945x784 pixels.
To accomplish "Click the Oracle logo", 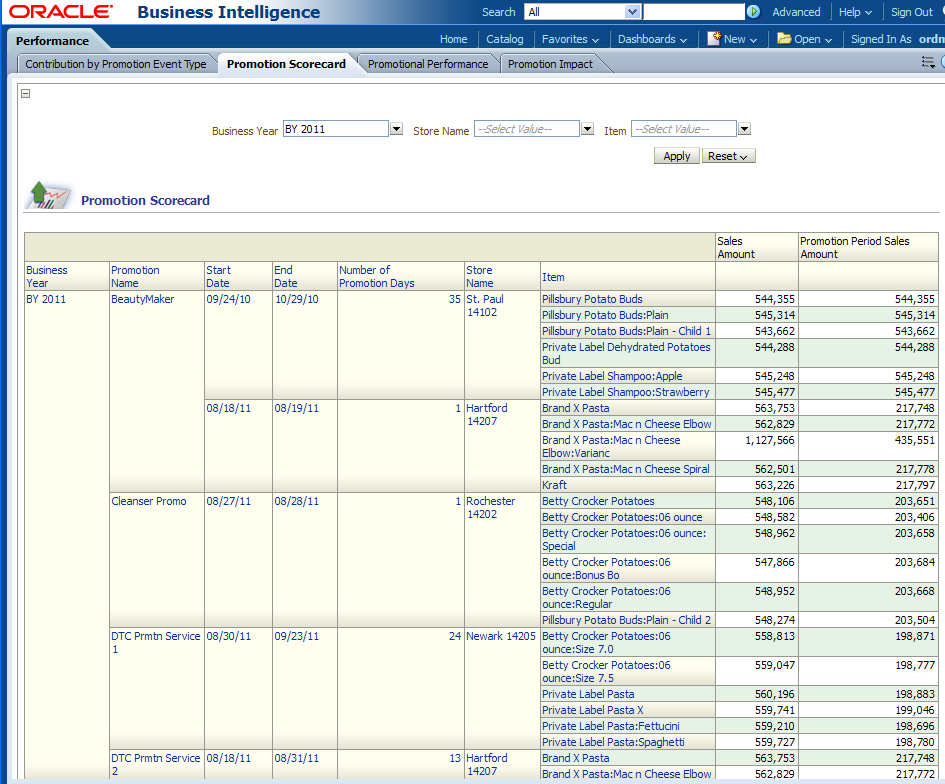I will click(x=61, y=13).
